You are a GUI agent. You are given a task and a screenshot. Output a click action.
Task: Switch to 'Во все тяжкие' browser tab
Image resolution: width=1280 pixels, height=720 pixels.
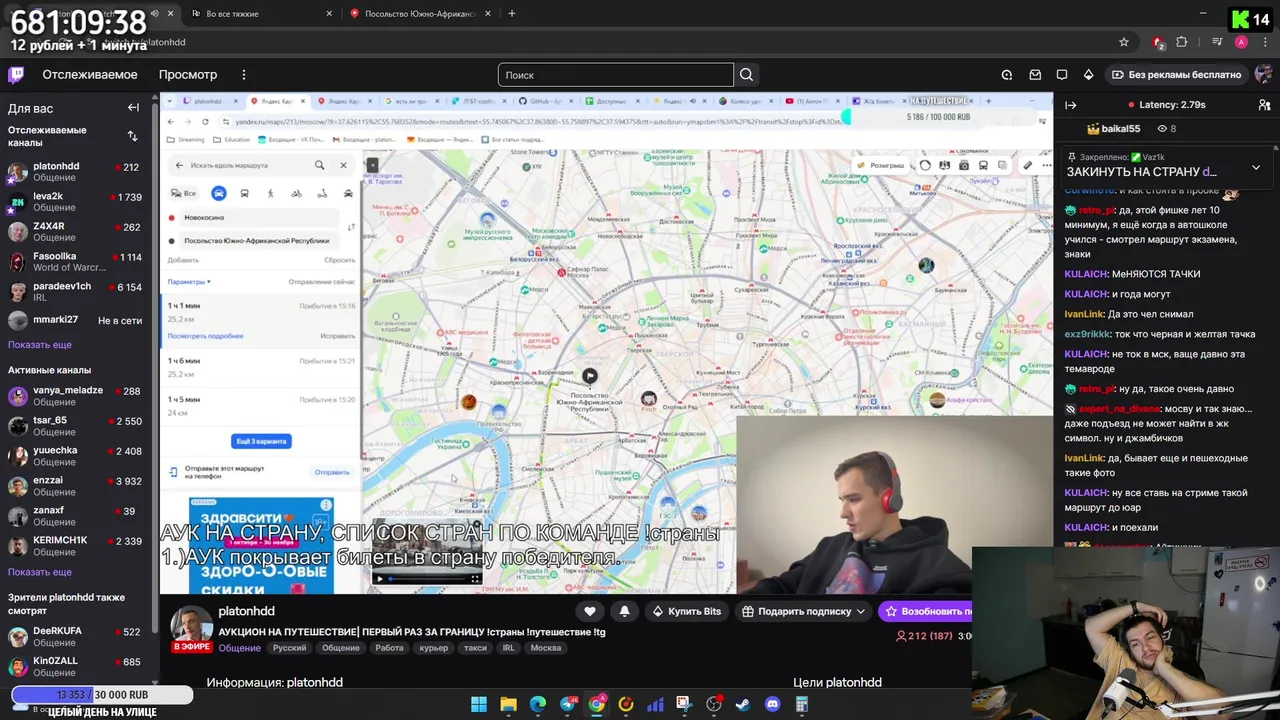[260, 14]
